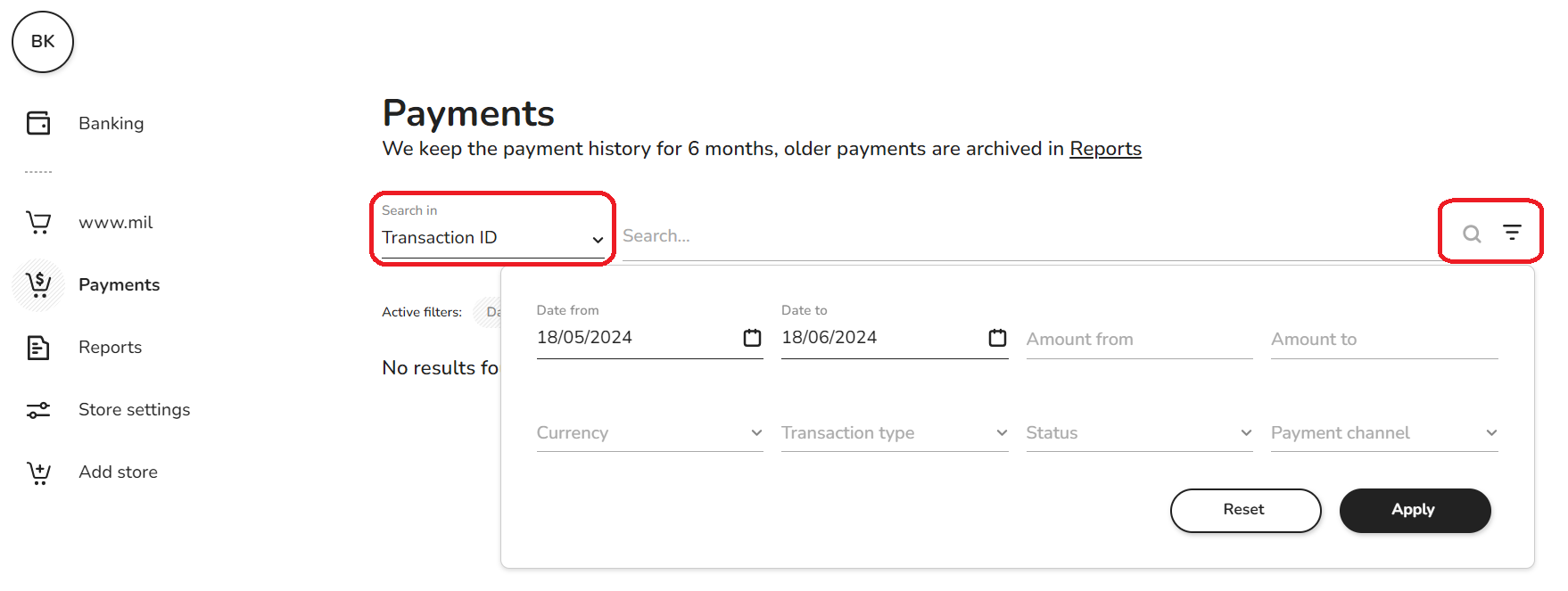The height and width of the screenshot is (591, 1568).
Task: Go to Payments in the sidebar
Action: 119,285
